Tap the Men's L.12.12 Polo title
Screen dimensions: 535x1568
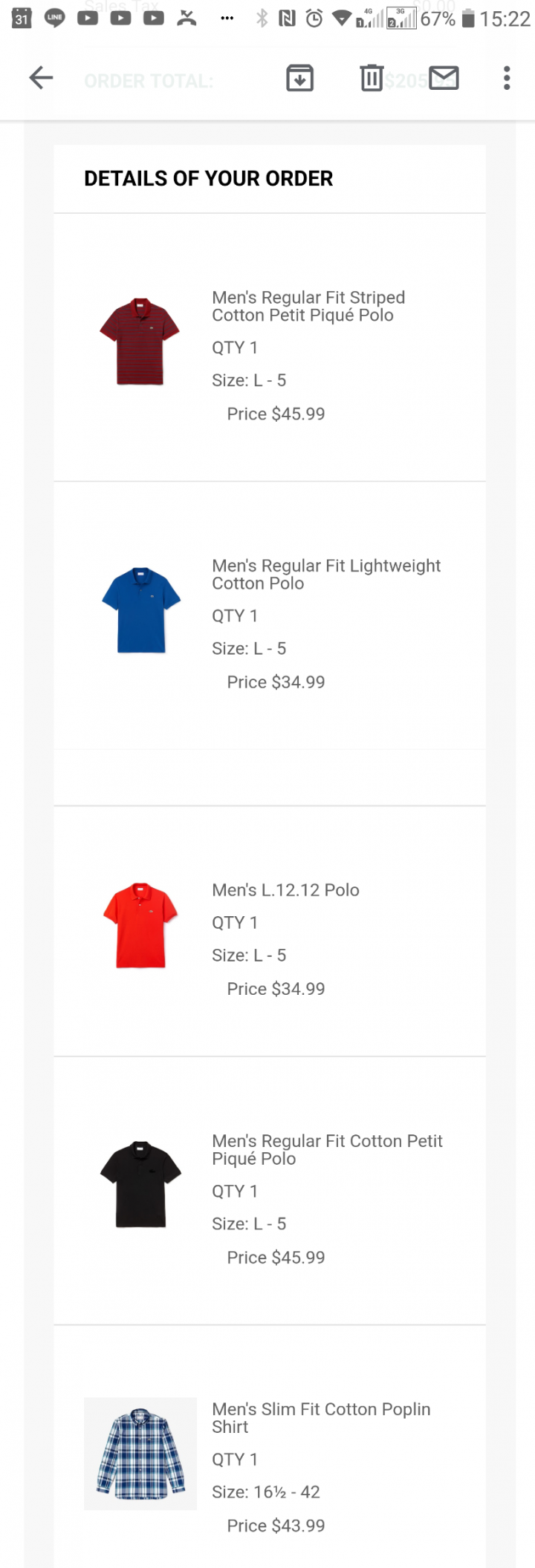285,890
